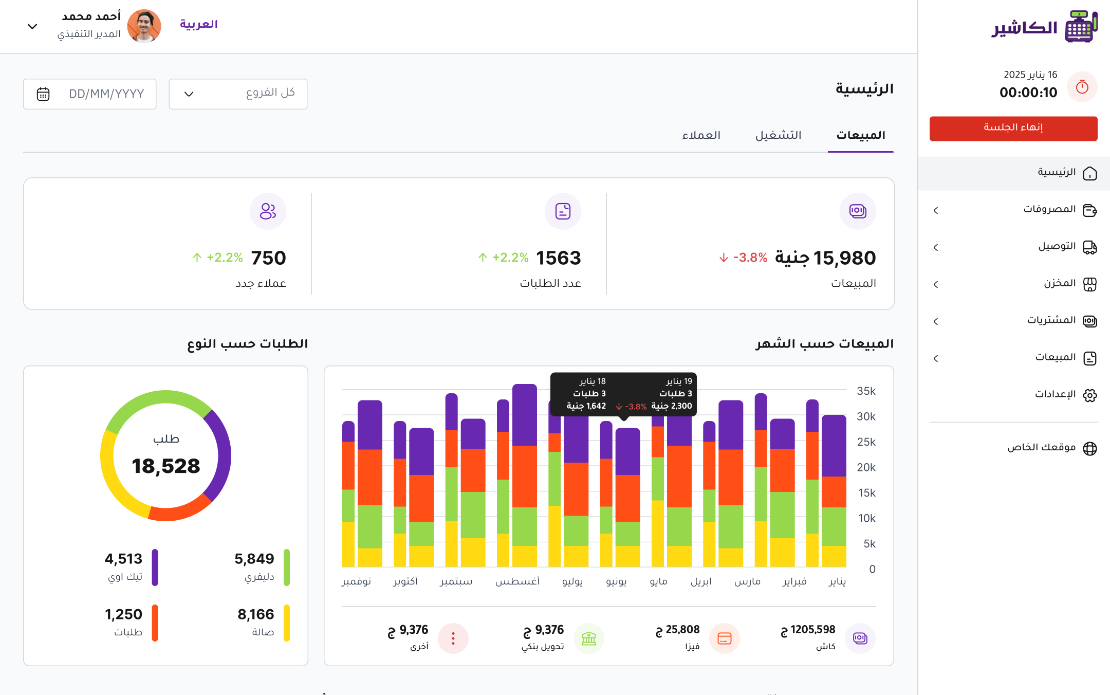Click the green دليفري legend swatch
Screen dimensions: 1110x695
coord(287,567)
